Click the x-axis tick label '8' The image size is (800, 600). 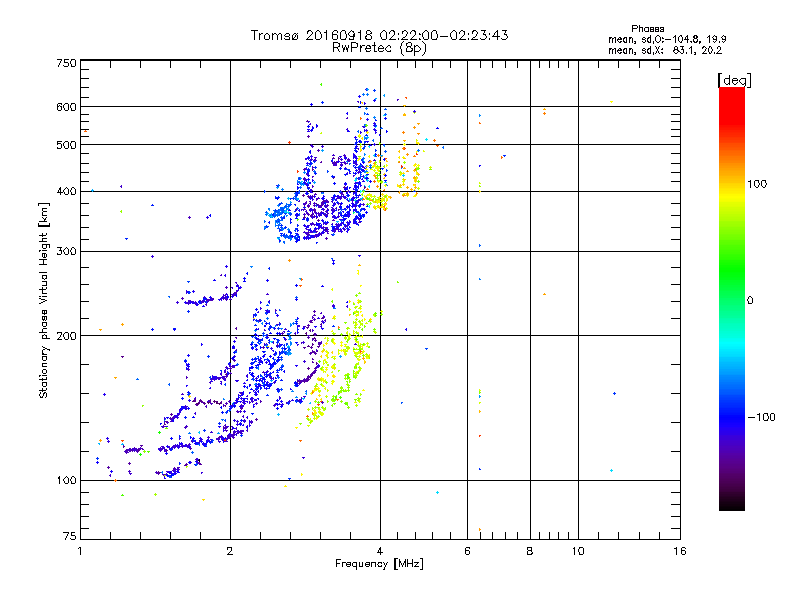pos(530,551)
